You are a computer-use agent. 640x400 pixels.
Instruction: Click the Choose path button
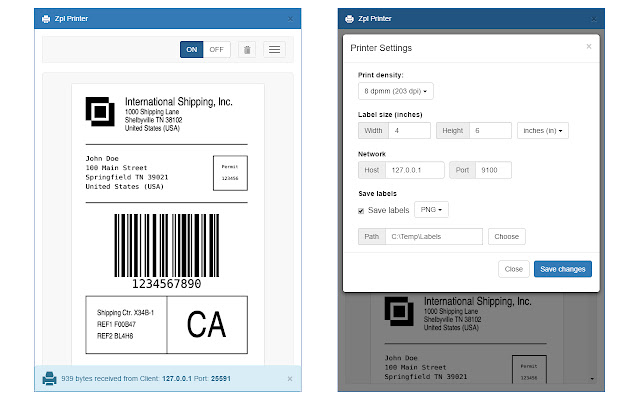(506, 237)
